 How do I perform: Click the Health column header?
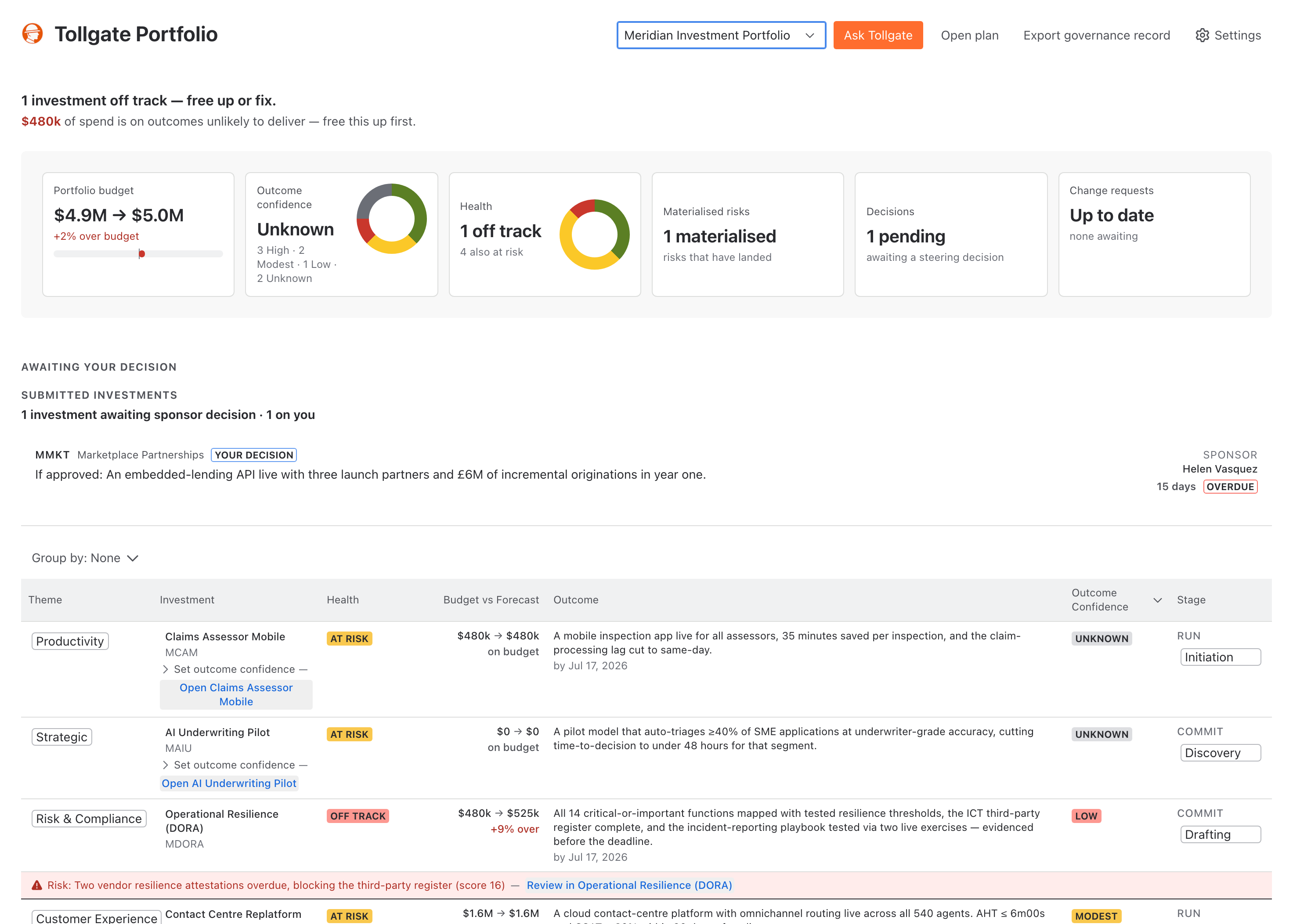pos(343,600)
